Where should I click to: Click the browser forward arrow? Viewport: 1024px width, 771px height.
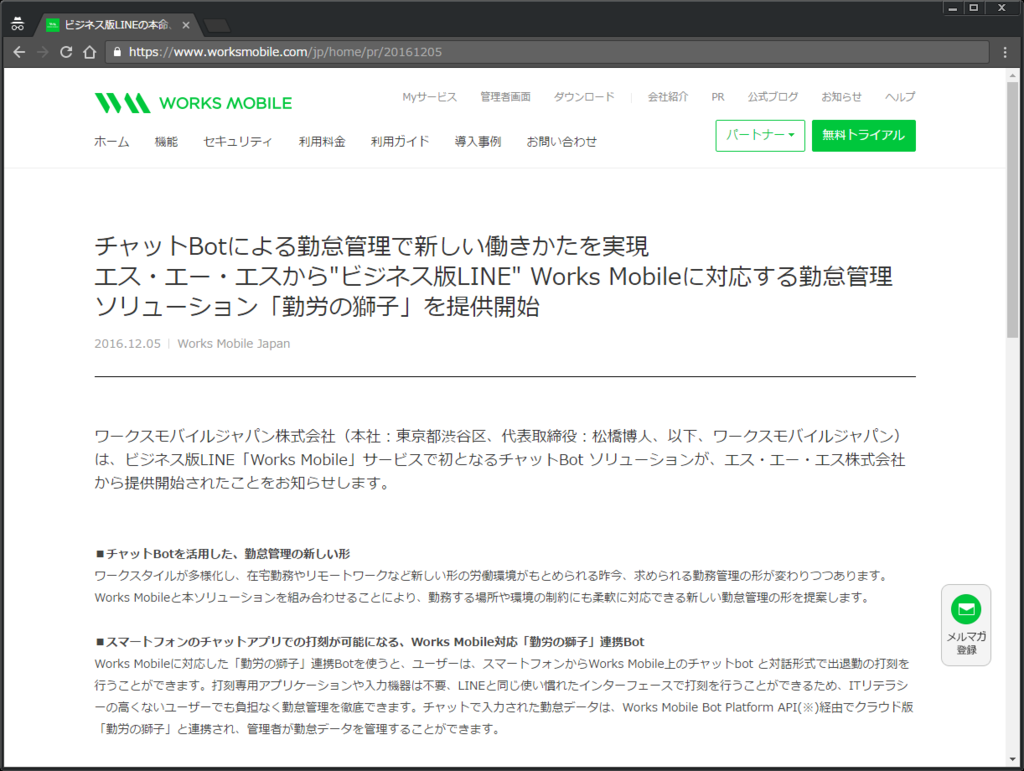tap(42, 52)
